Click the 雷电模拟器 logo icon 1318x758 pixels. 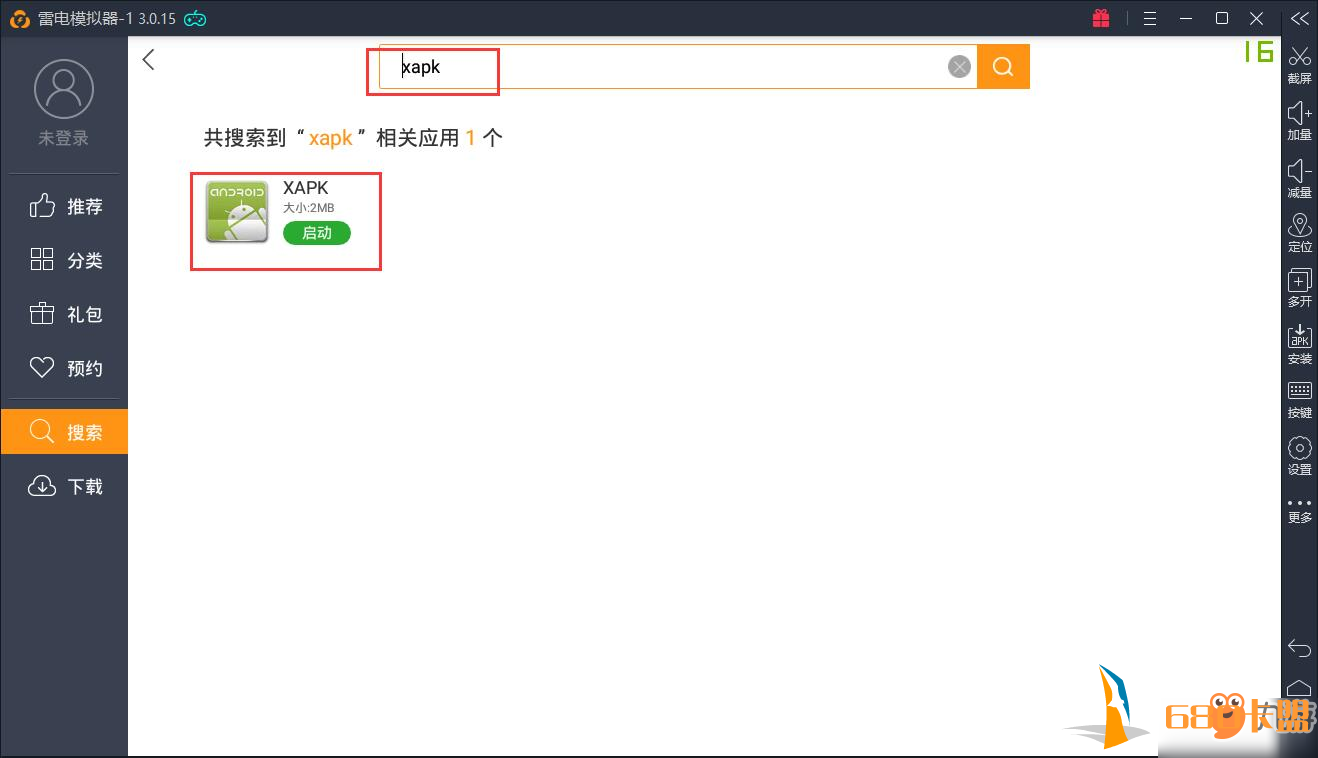tap(19, 18)
